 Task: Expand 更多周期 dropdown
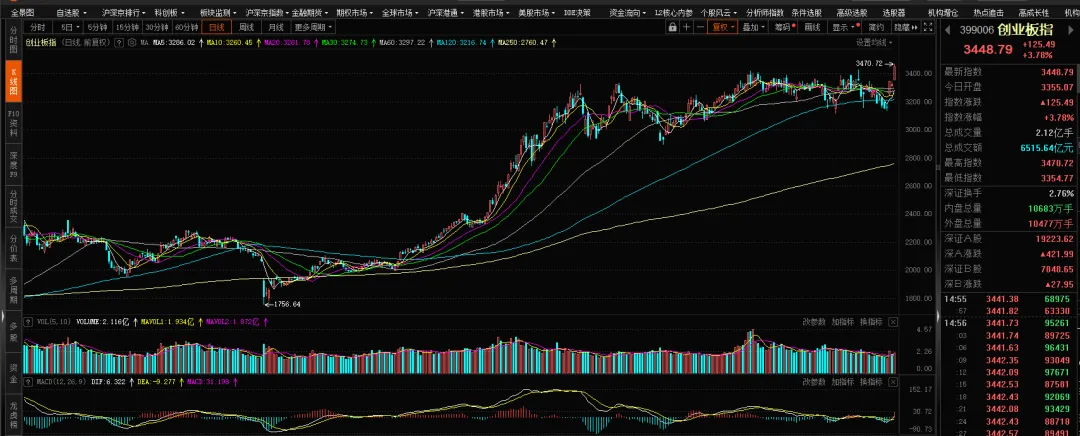coord(313,28)
